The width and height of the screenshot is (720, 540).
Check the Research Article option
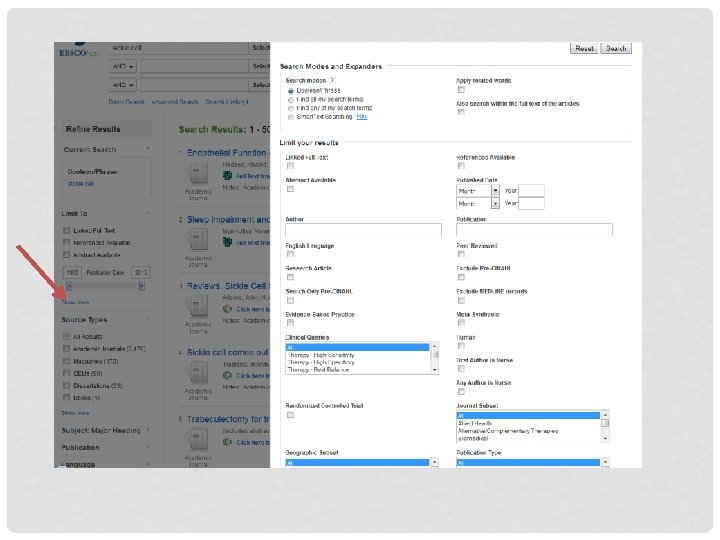290,277
